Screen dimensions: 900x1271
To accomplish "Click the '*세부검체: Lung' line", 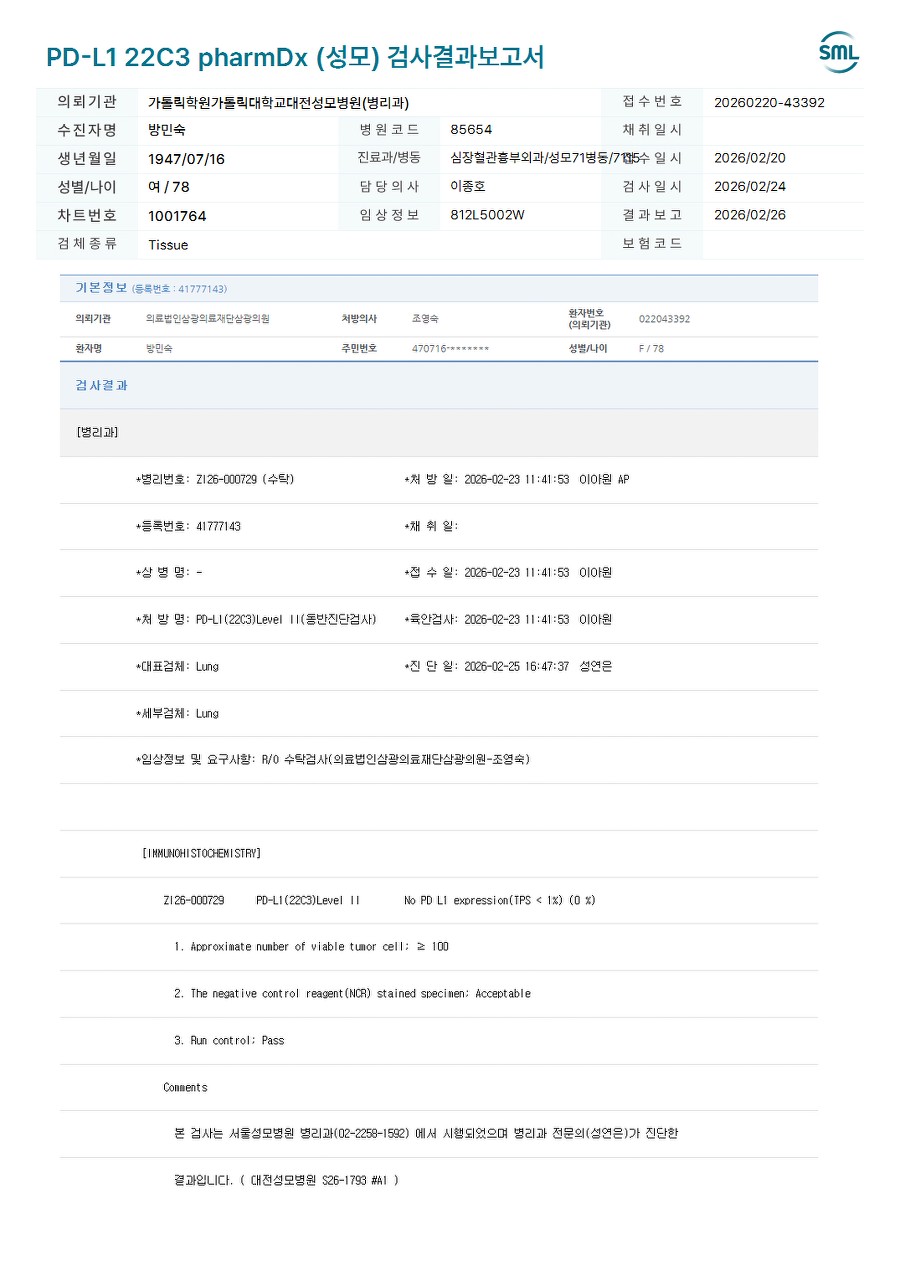I will (177, 713).
